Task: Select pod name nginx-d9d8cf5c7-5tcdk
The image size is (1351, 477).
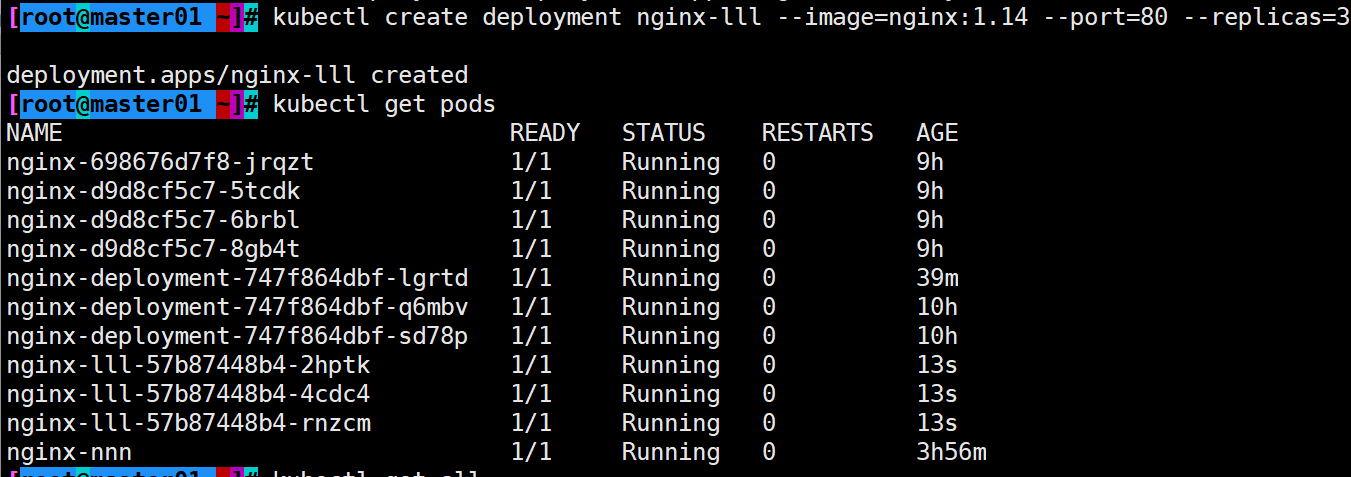Action: tap(153, 191)
